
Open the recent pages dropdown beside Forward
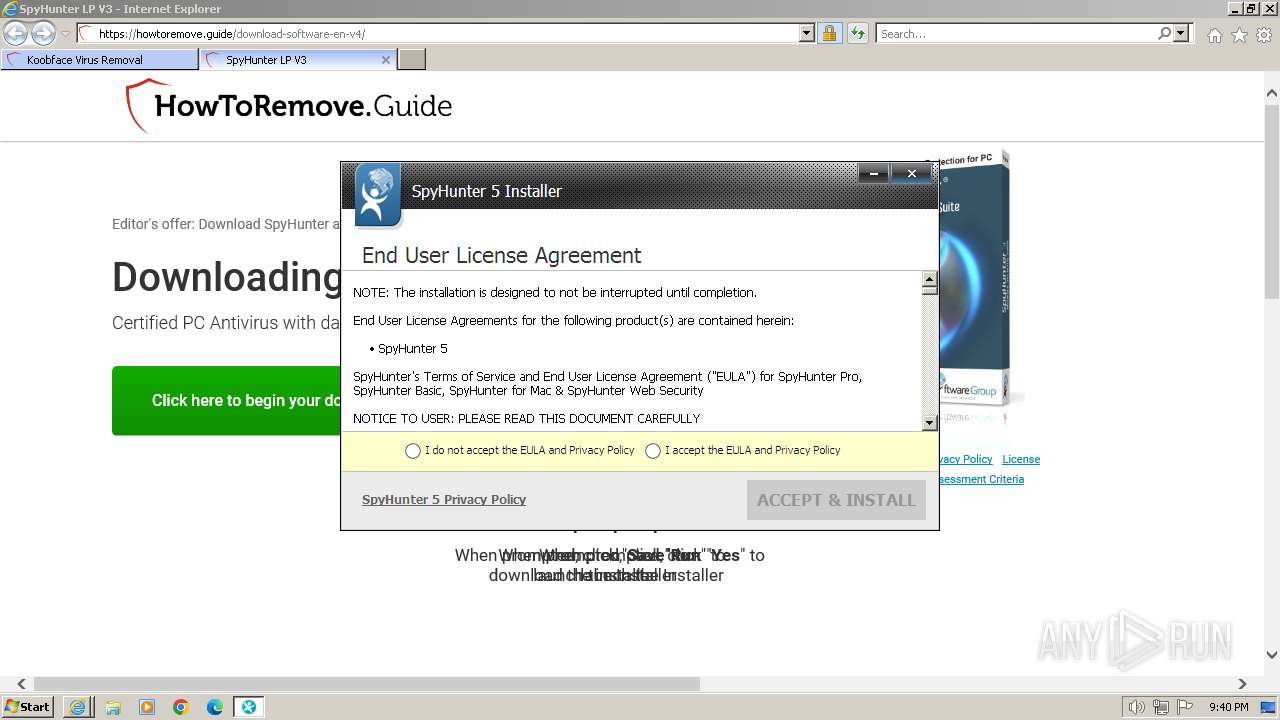65,34
